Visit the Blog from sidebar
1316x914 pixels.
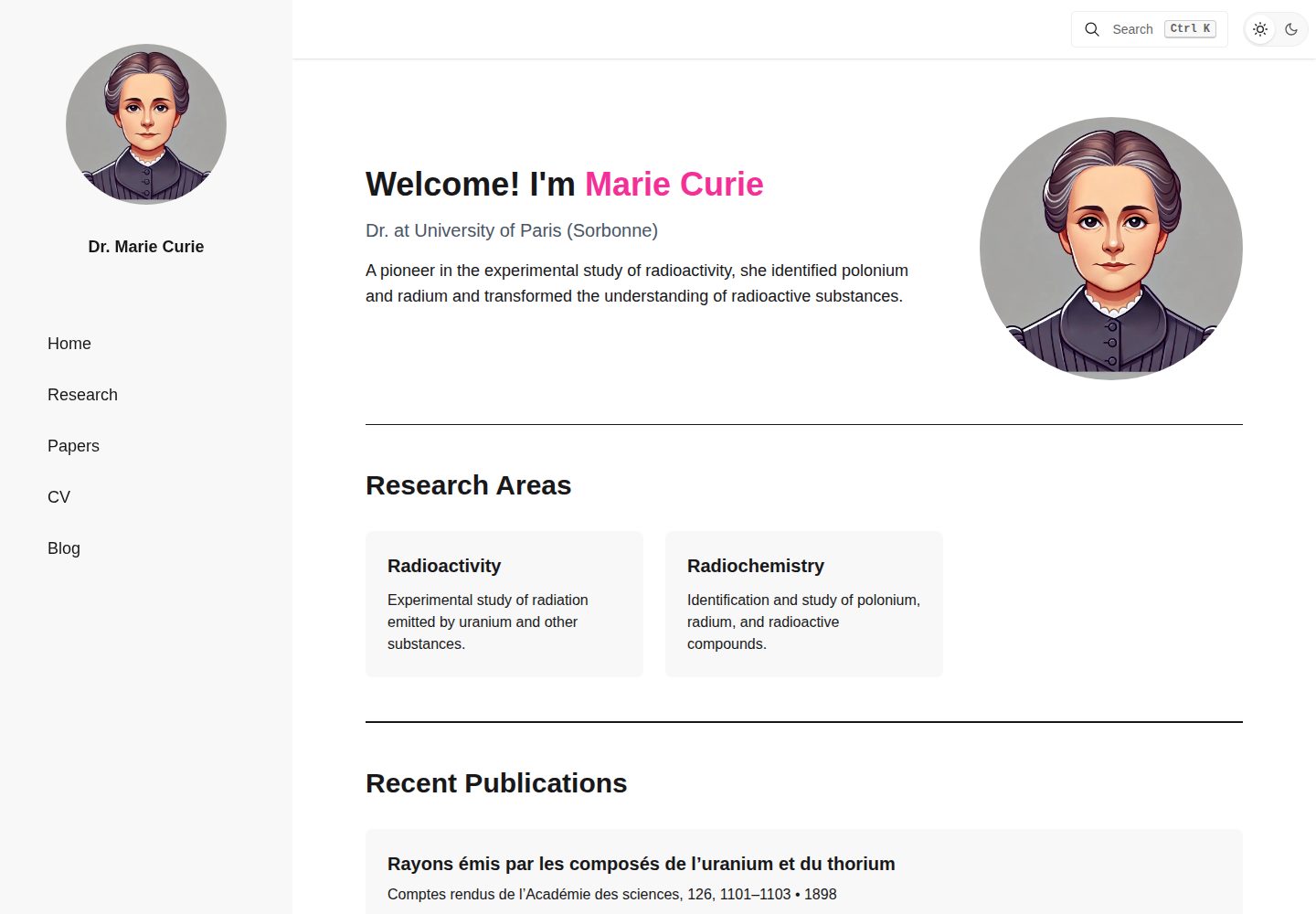coord(64,548)
